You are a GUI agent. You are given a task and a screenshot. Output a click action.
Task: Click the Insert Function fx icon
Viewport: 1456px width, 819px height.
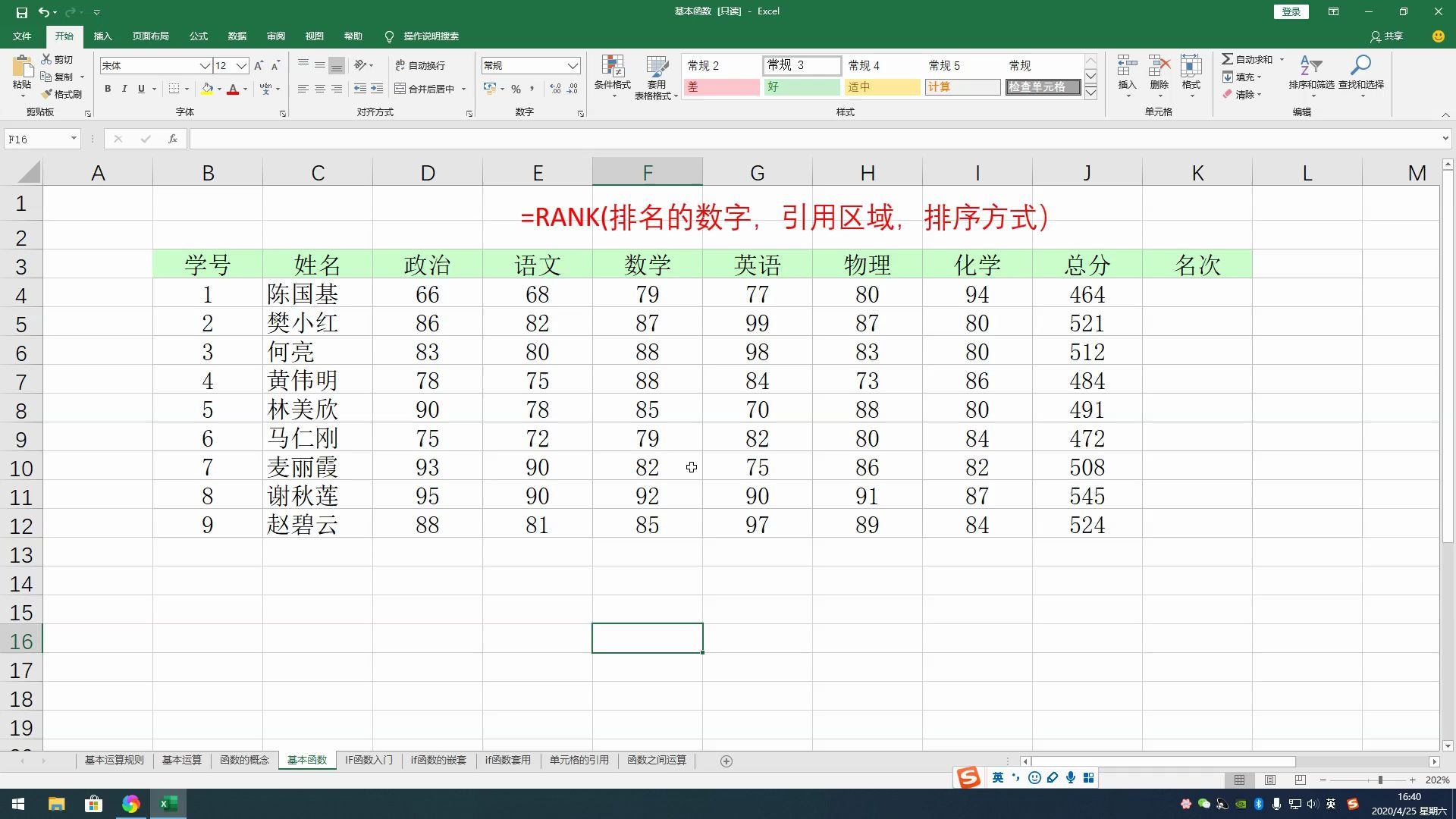pyautogui.click(x=173, y=139)
